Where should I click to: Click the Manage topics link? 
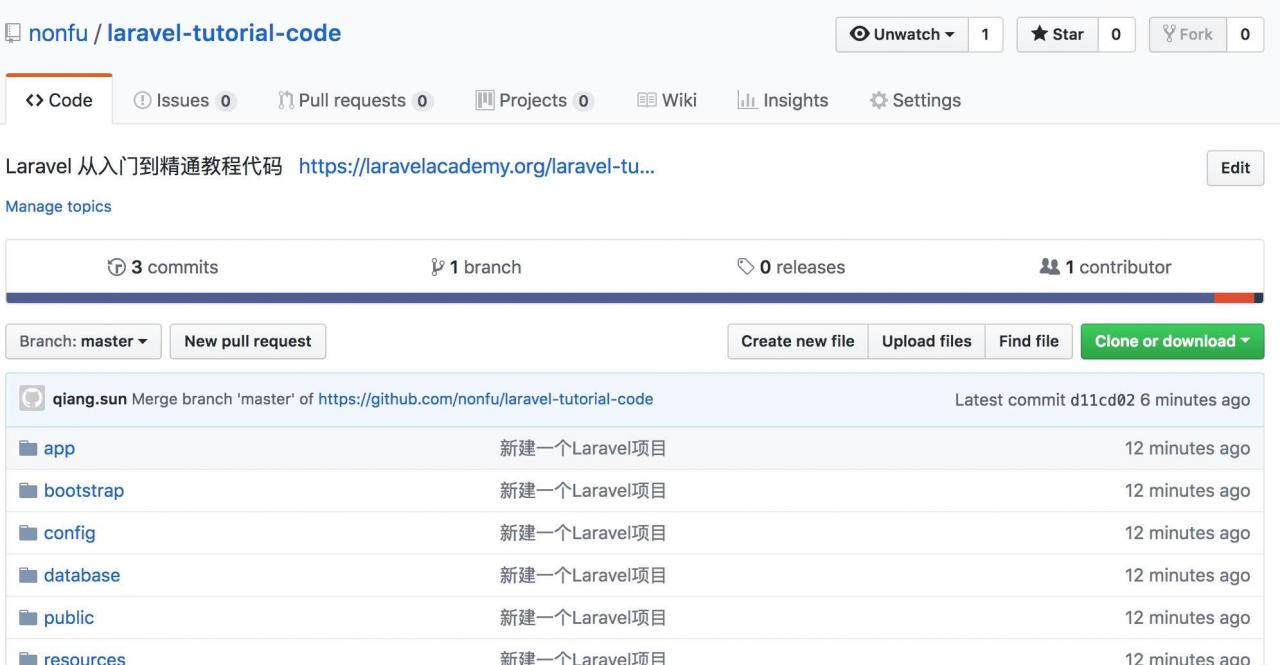point(59,207)
